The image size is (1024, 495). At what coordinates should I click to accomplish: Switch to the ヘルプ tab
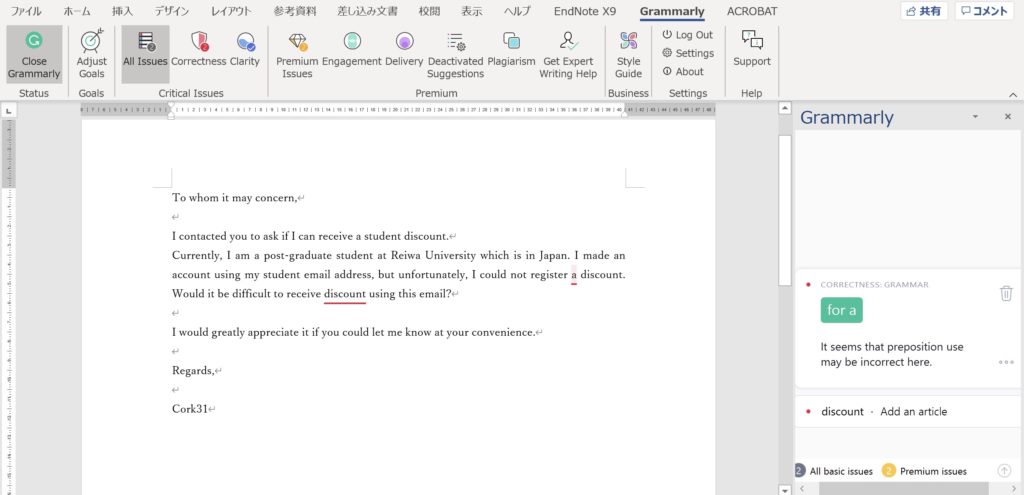click(x=517, y=11)
